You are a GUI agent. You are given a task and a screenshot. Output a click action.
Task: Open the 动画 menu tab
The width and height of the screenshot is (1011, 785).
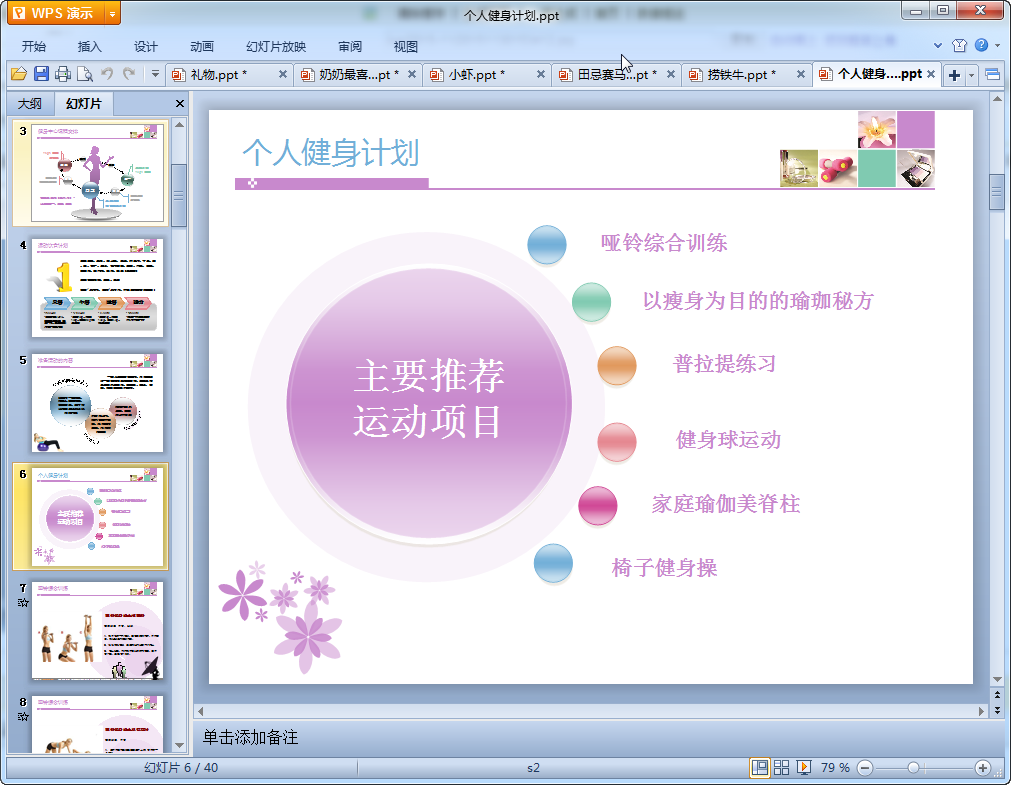(202, 46)
